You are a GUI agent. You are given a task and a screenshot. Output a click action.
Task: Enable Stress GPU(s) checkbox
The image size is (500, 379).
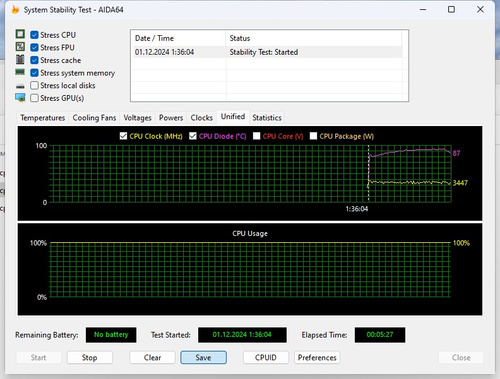(x=34, y=98)
